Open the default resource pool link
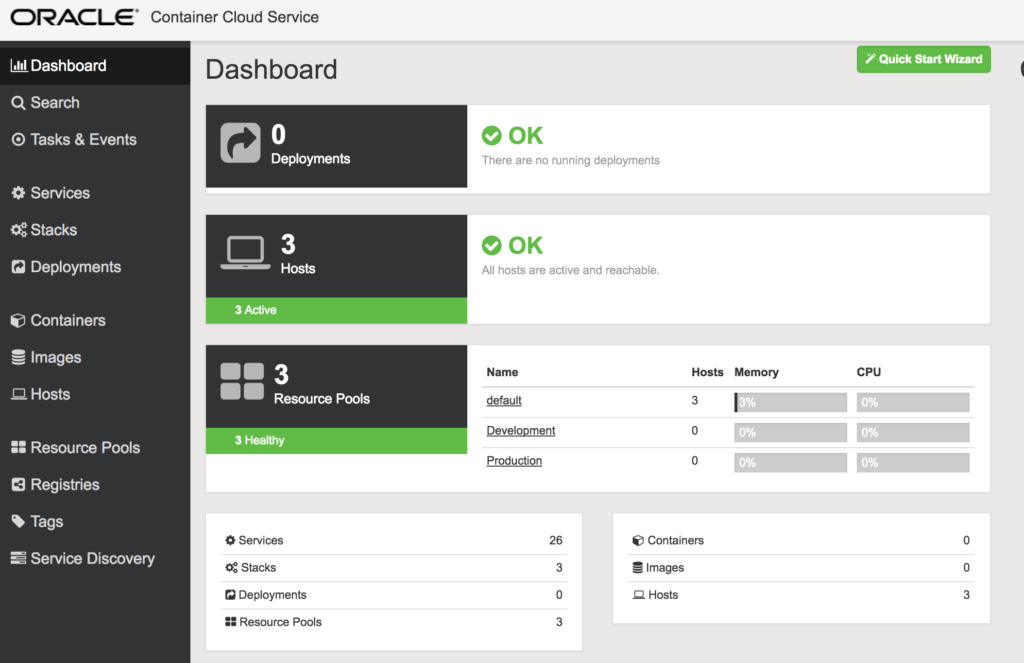Viewport: 1024px width, 663px height. (x=504, y=400)
